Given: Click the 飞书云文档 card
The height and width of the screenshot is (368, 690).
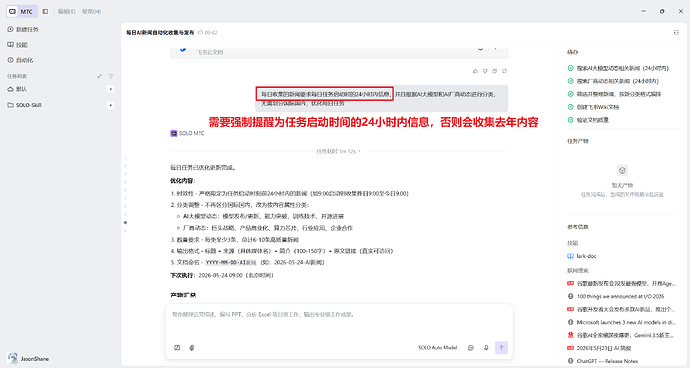Looking at the screenshot, I should [x=339, y=52].
